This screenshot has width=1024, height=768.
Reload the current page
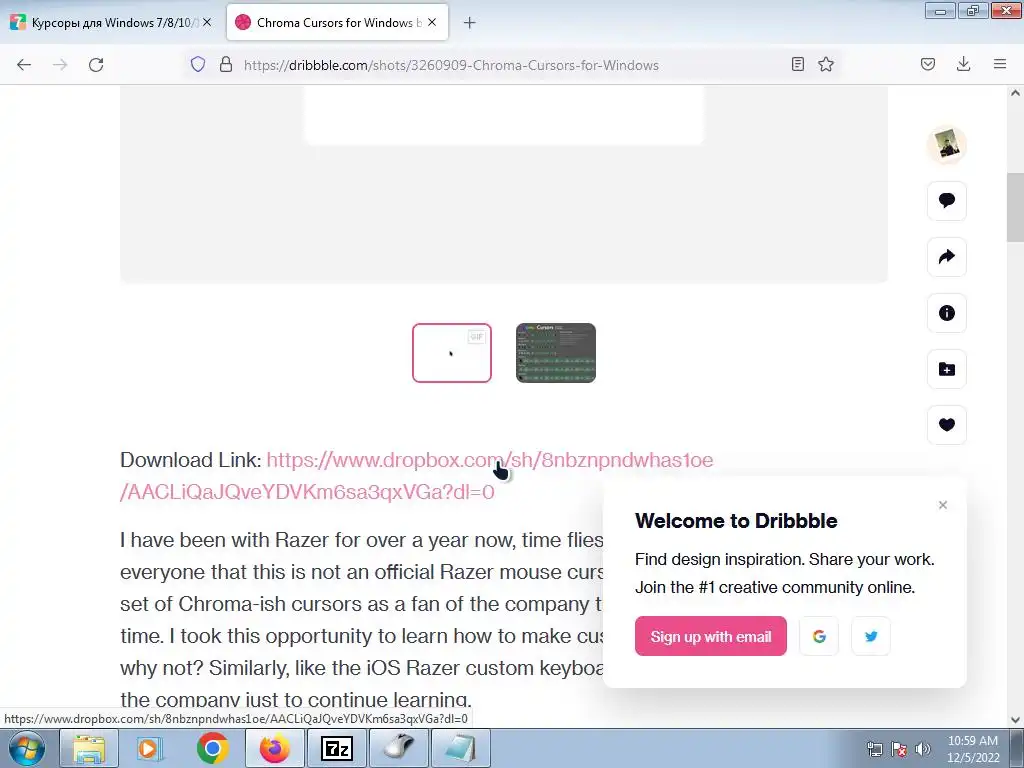pyautogui.click(x=96, y=65)
